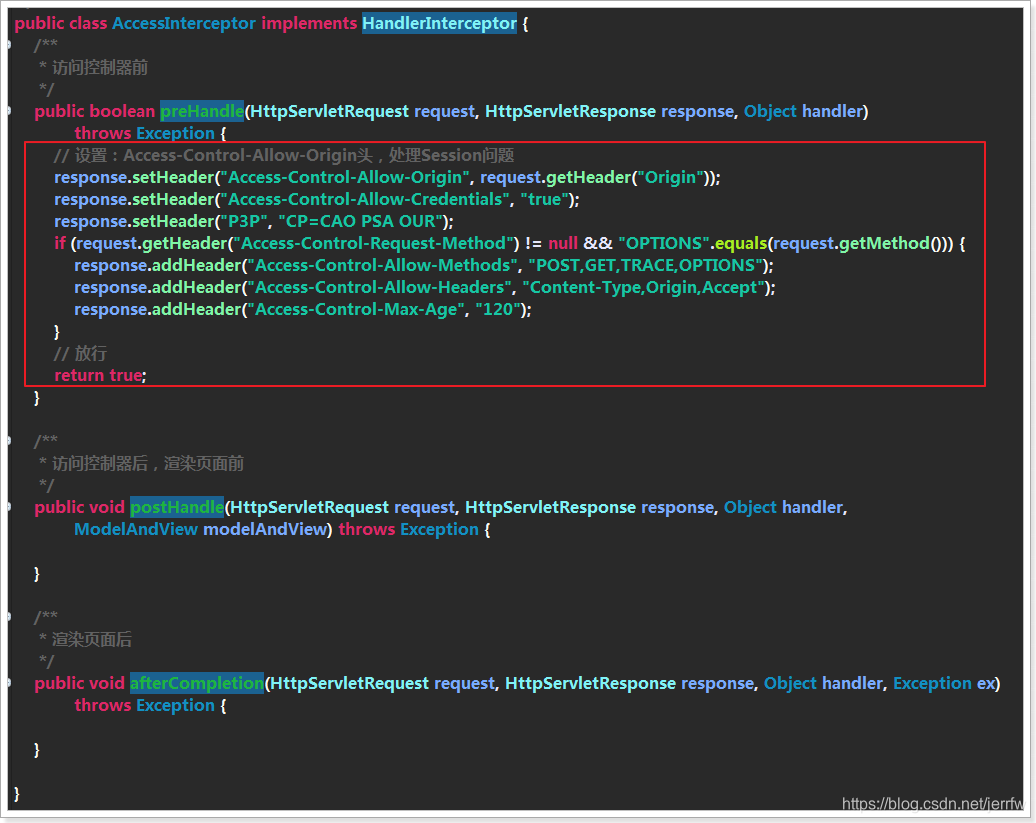Click the comment starting "// 设置：Access-Control-Allow-Origin头"

tap(284, 155)
